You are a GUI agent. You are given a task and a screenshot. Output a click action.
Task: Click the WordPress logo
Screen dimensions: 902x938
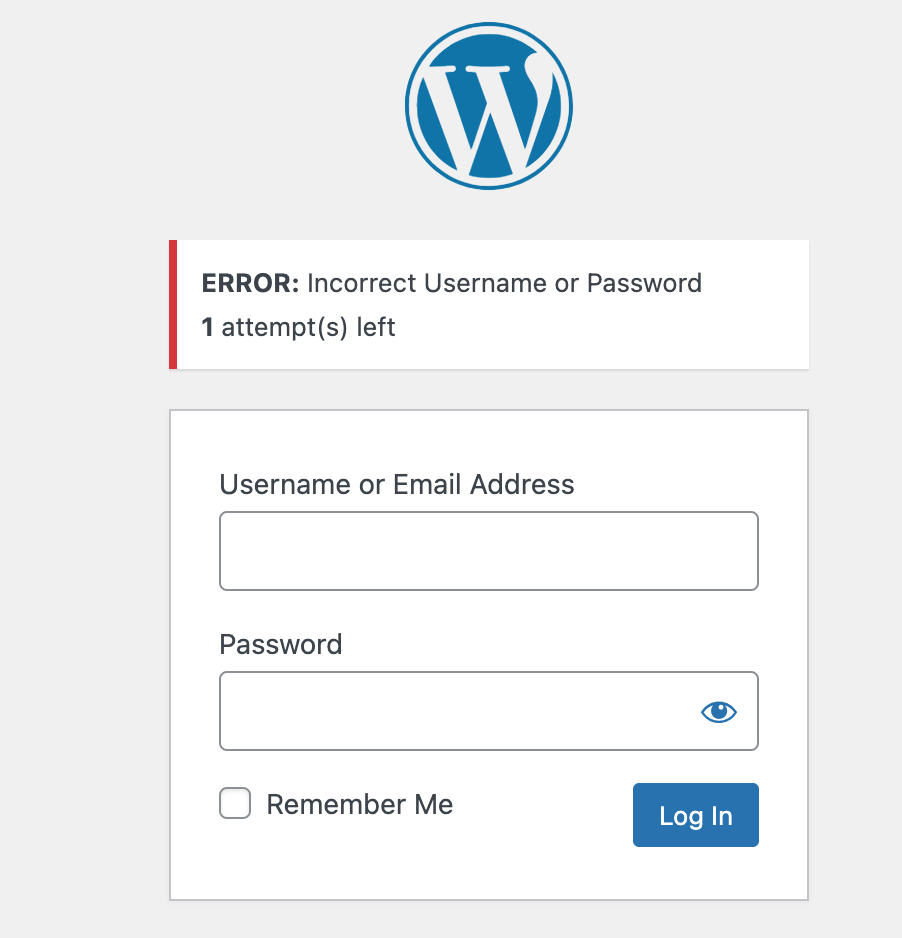point(489,106)
